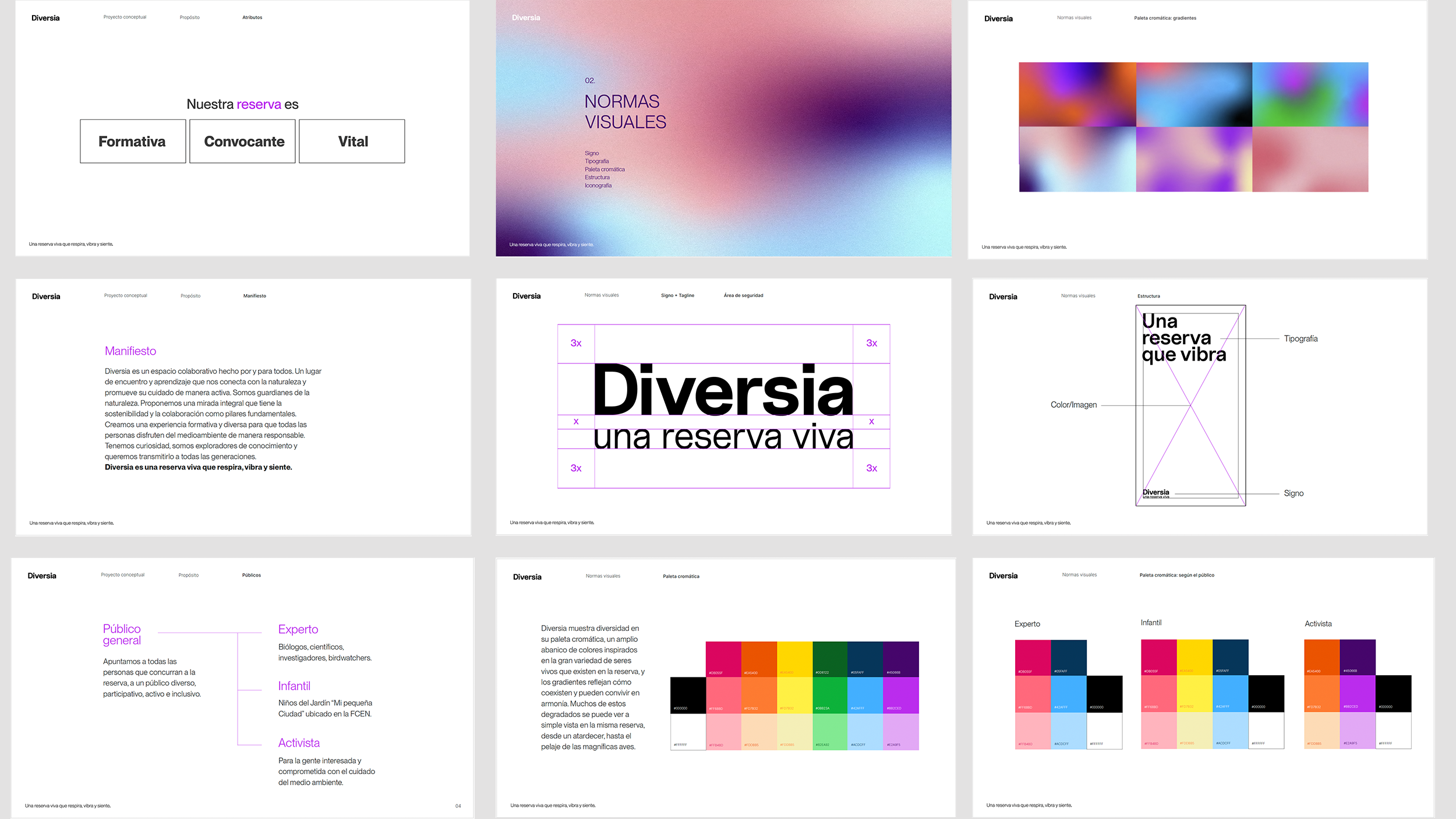Pick the bright green #0BB23A swatch
The image size is (1456, 819).
(x=829, y=694)
